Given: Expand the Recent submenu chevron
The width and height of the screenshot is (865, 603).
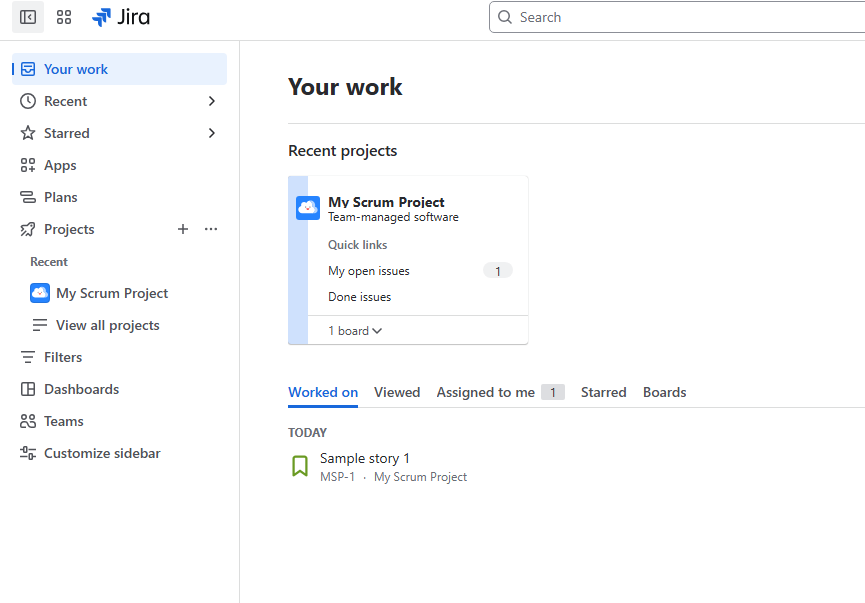Looking at the screenshot, I should click(212, 101).
